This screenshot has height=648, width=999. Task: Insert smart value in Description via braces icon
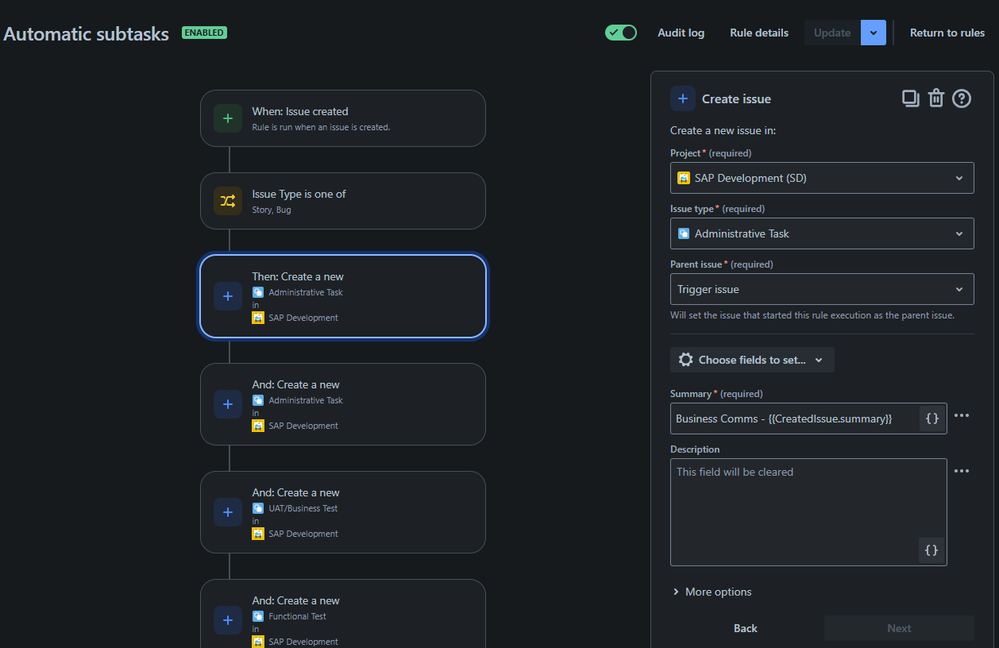coord(931,551)
